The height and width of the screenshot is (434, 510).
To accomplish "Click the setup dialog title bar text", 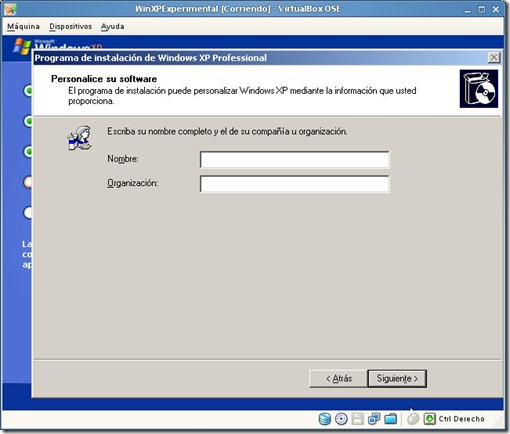I will 150,58.
